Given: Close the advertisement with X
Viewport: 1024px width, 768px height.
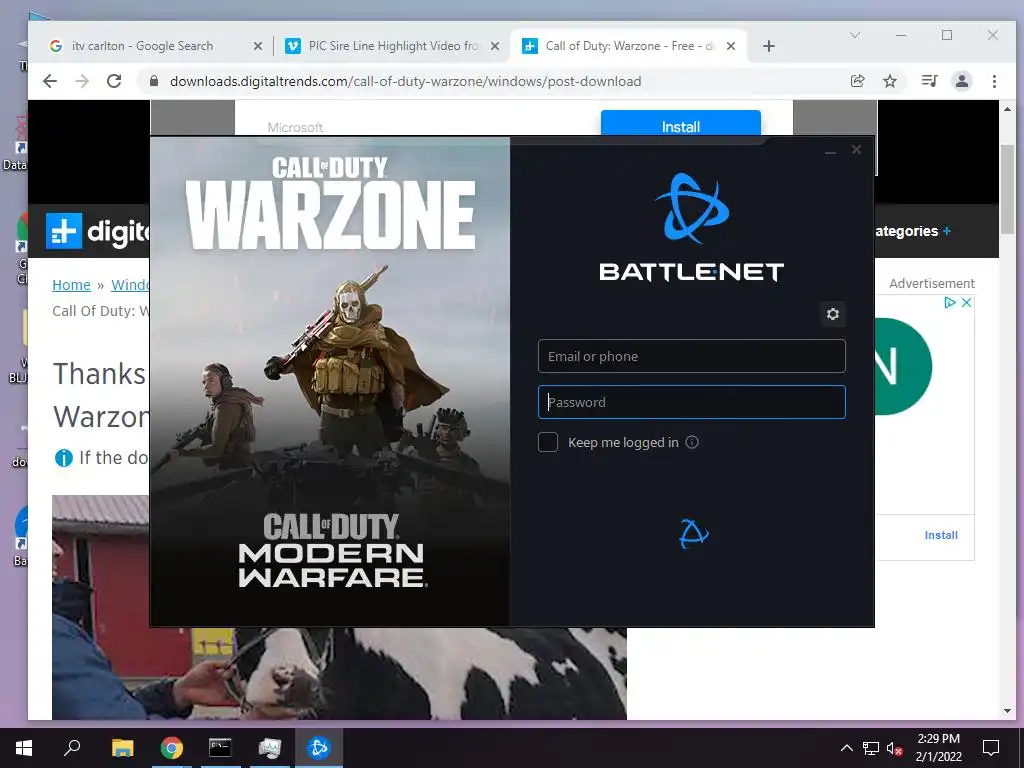Looking at the screenshot, I should (967, 302).
